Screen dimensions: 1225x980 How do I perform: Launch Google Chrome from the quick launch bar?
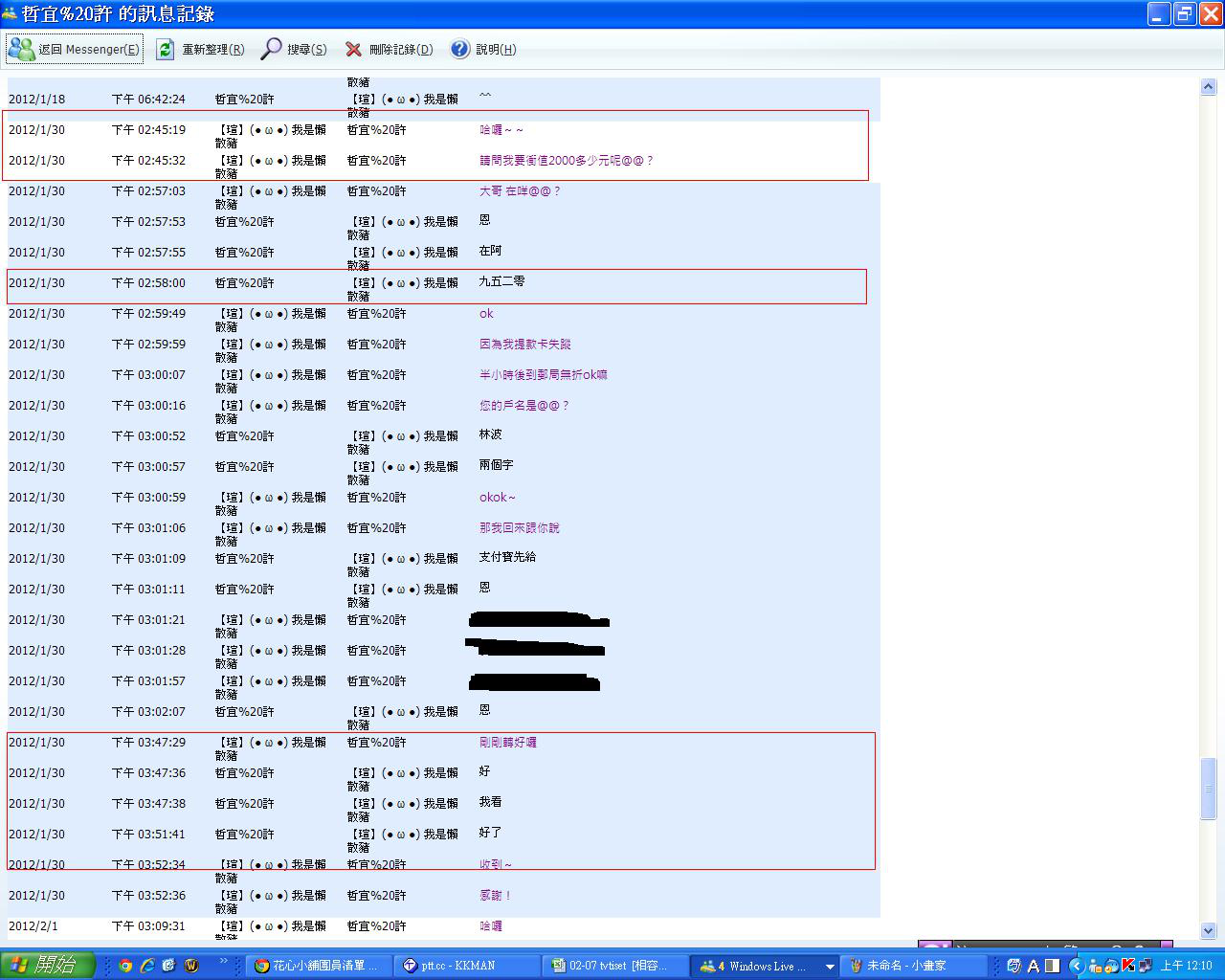click(x=125, y=966)
